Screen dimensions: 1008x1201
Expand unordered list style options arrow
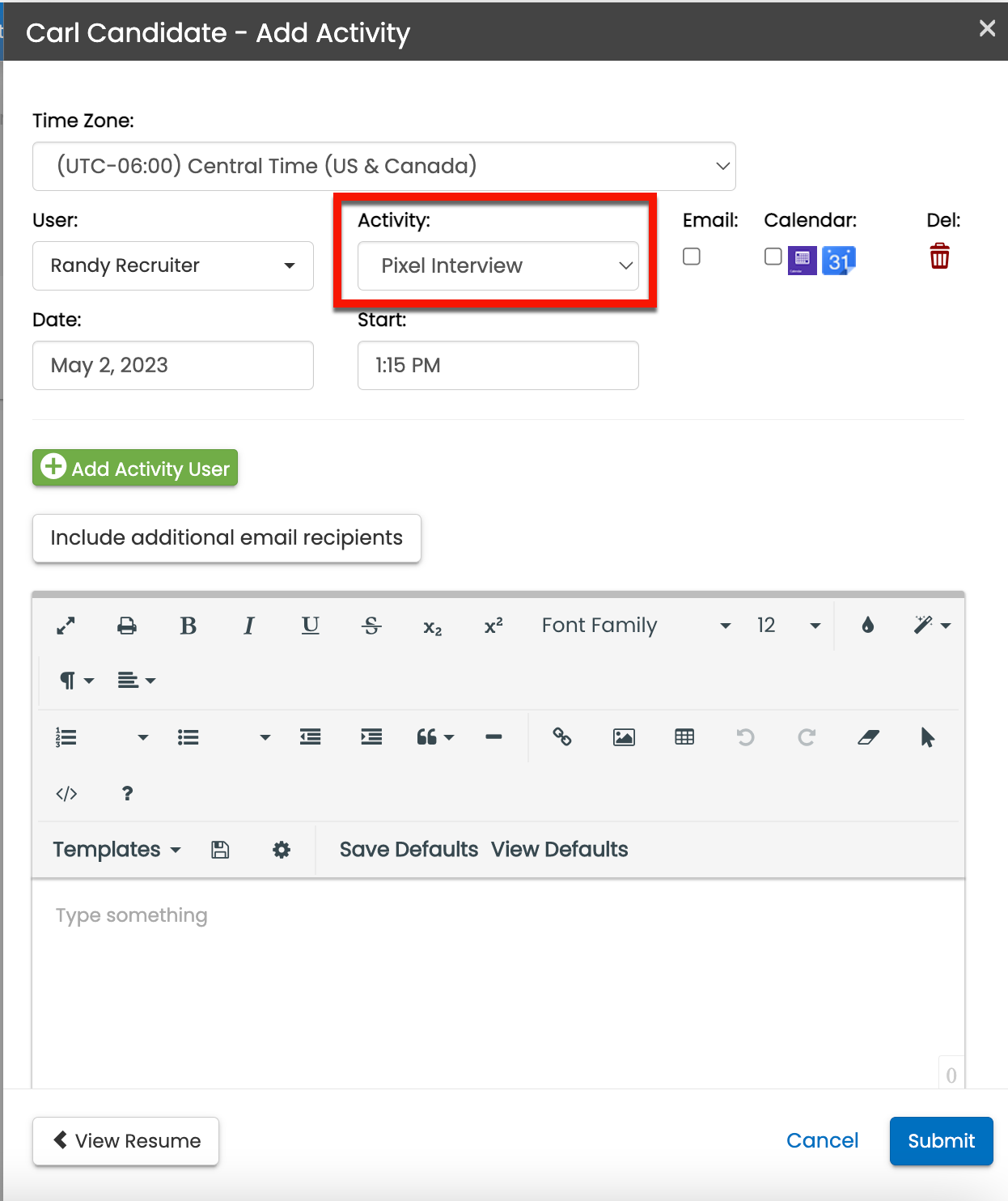coord(265,737)
